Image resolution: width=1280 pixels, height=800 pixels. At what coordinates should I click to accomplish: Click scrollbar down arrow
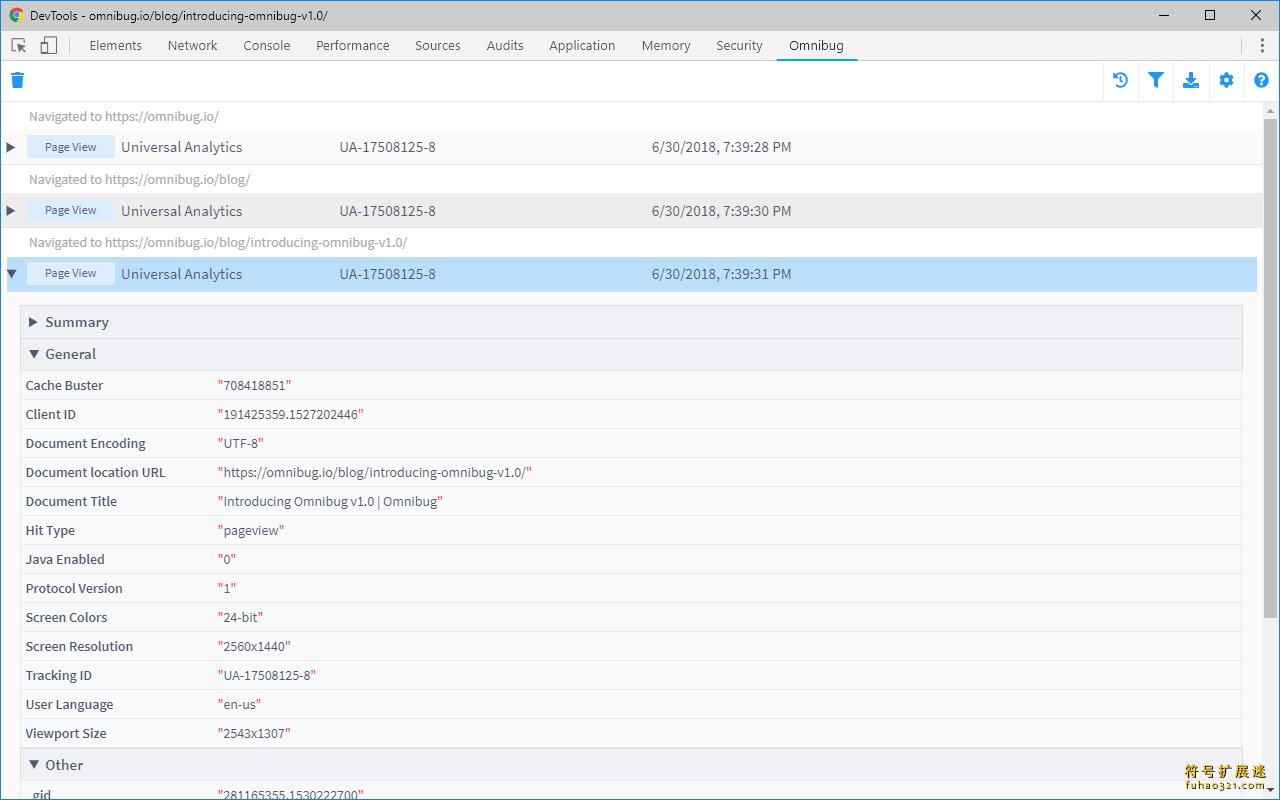(1270, 791)
